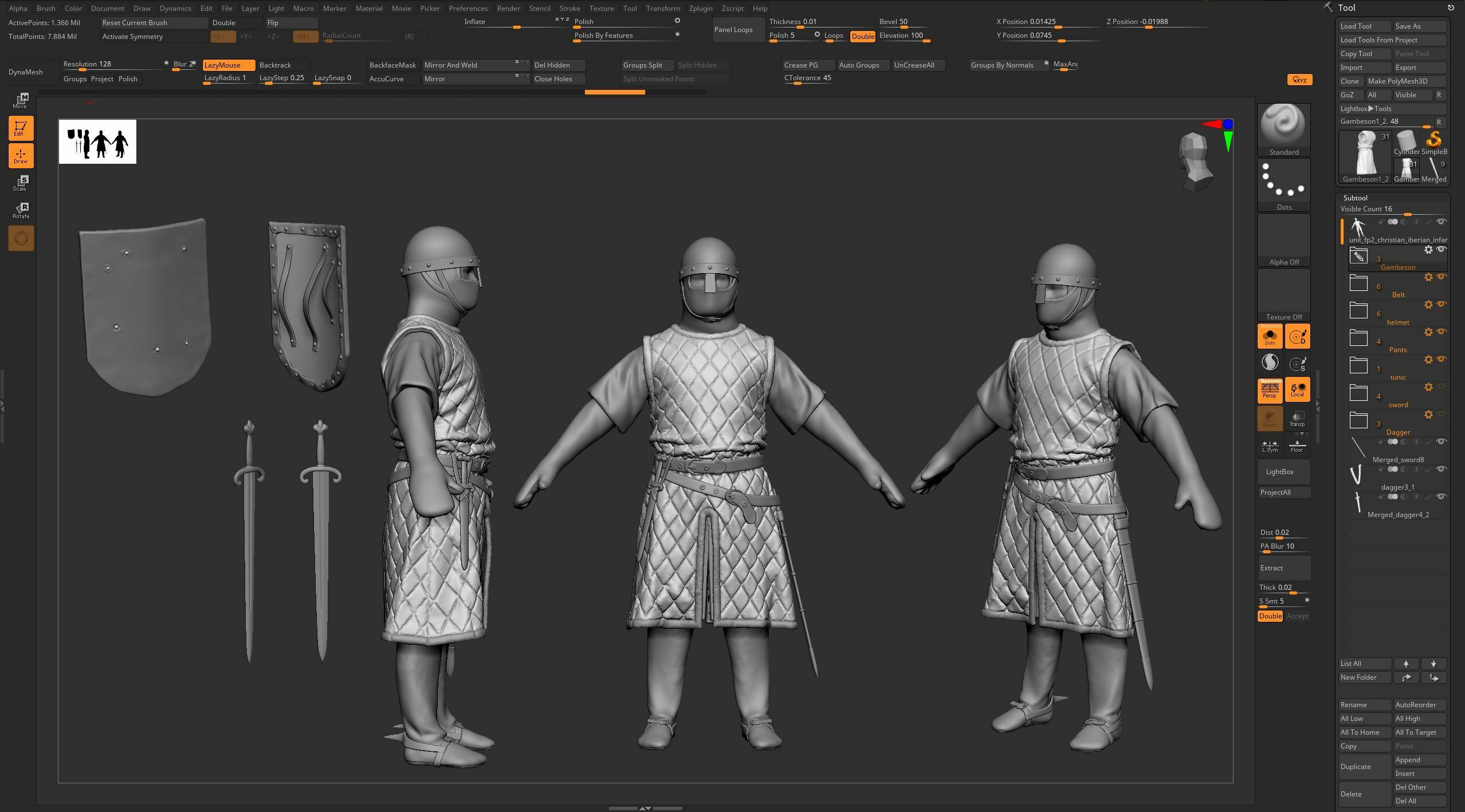Viewport: 1465px width, 812px height.
Task: Toggle the Persp perspective icon
Action: tap(1270, 390)
